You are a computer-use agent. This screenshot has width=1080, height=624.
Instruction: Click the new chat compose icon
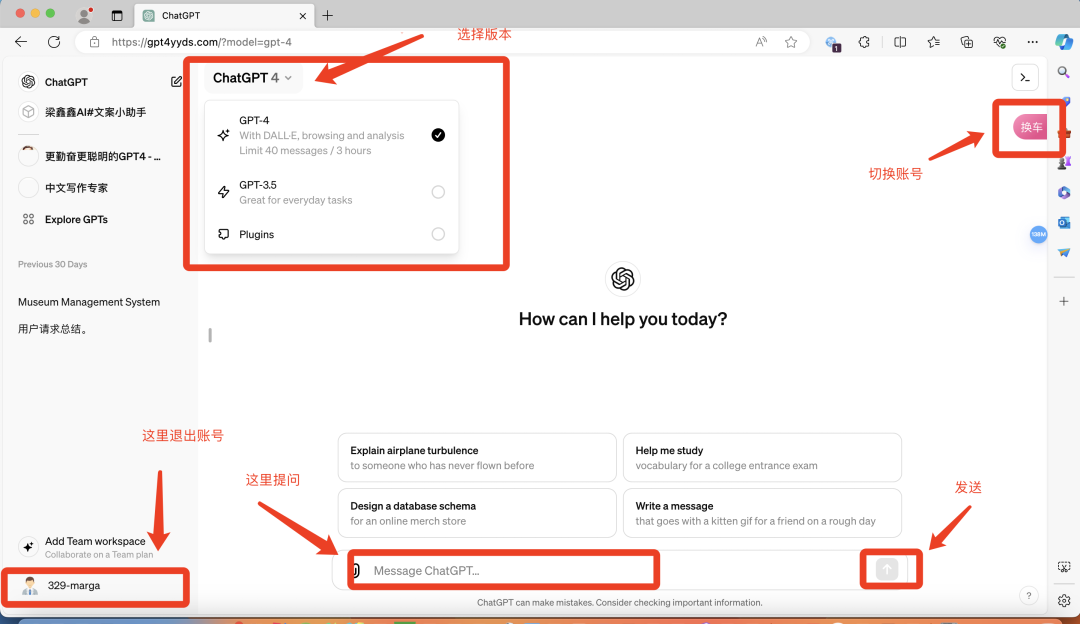pos(176,82)
